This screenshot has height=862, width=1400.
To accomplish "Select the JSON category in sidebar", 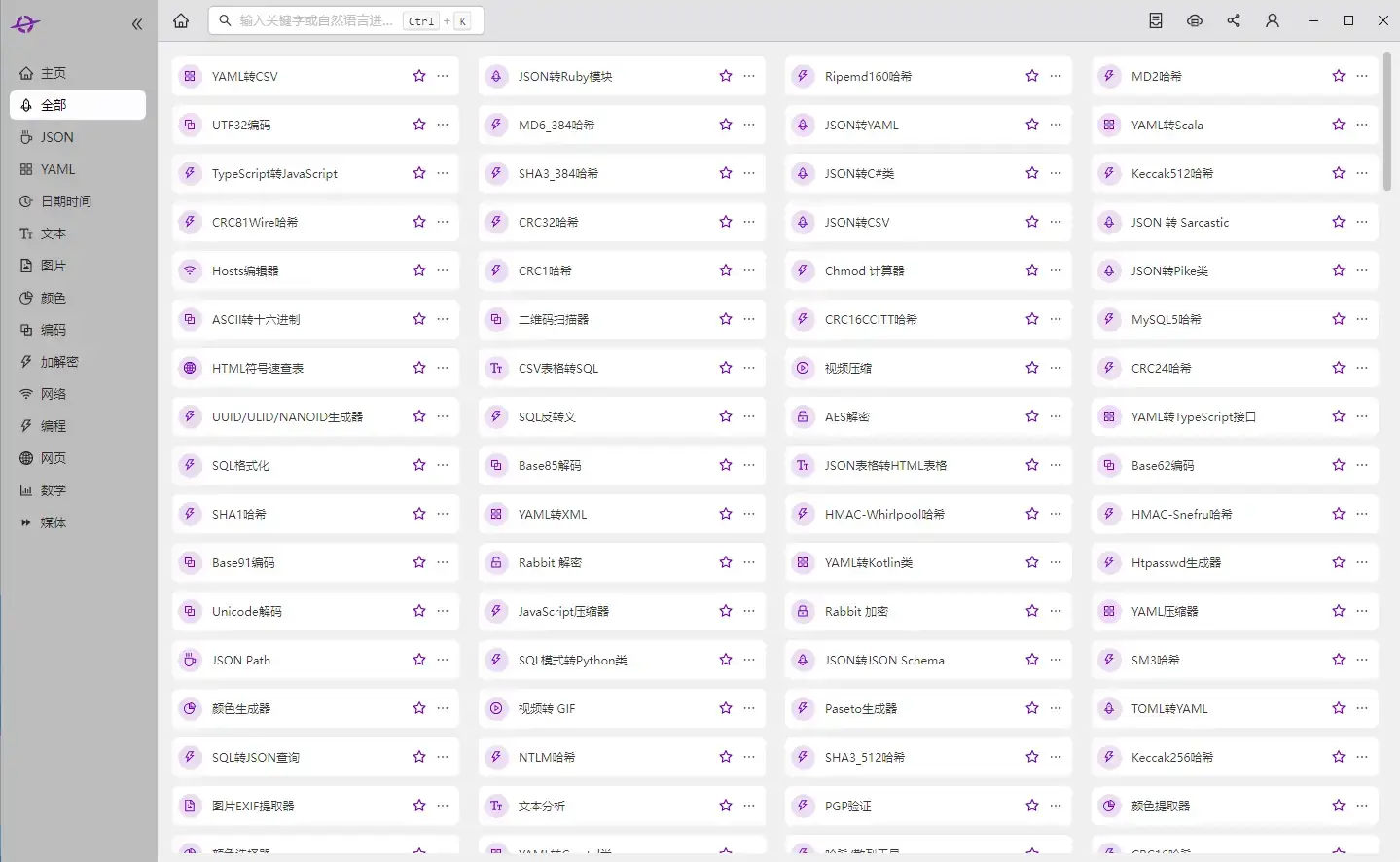I will (56, 137).
